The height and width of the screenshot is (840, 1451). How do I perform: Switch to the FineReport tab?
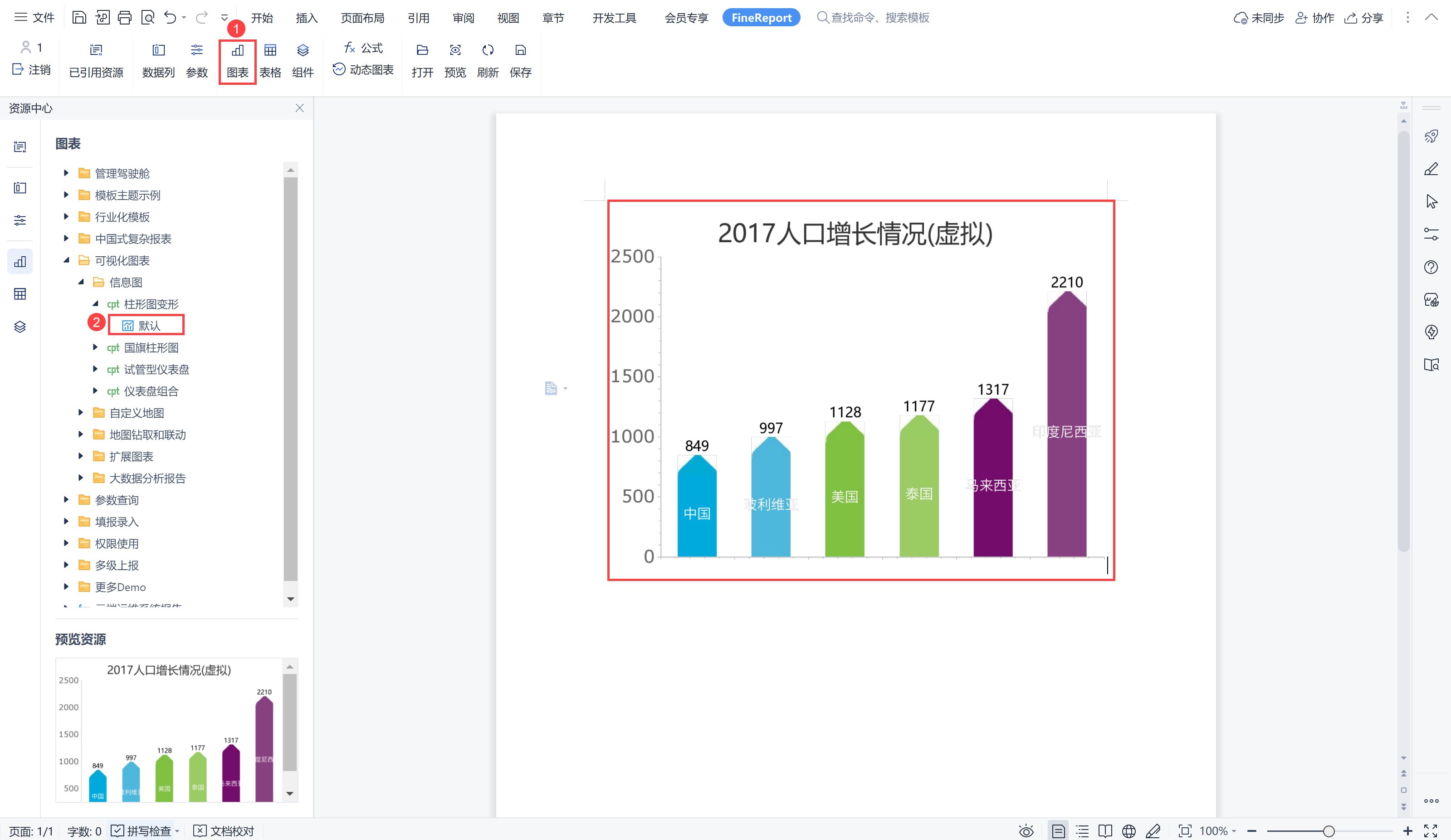pos(761,17)
